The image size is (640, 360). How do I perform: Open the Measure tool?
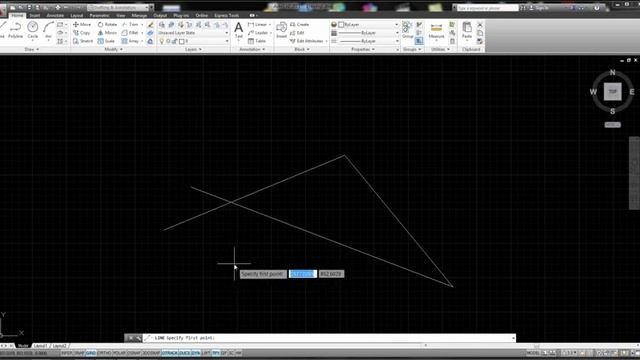(x=436, y=31)
